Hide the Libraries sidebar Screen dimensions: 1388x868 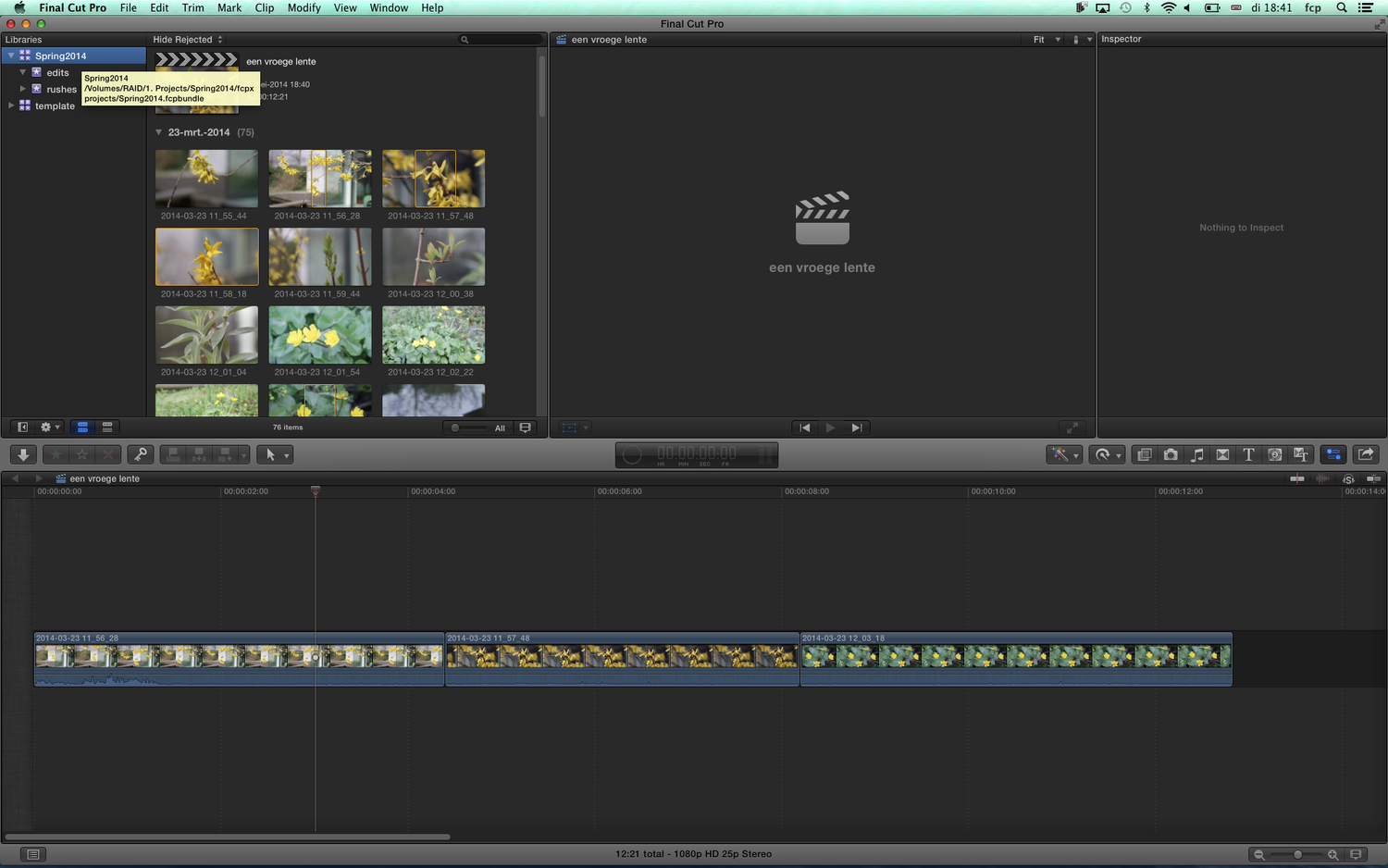pos(23,428)
